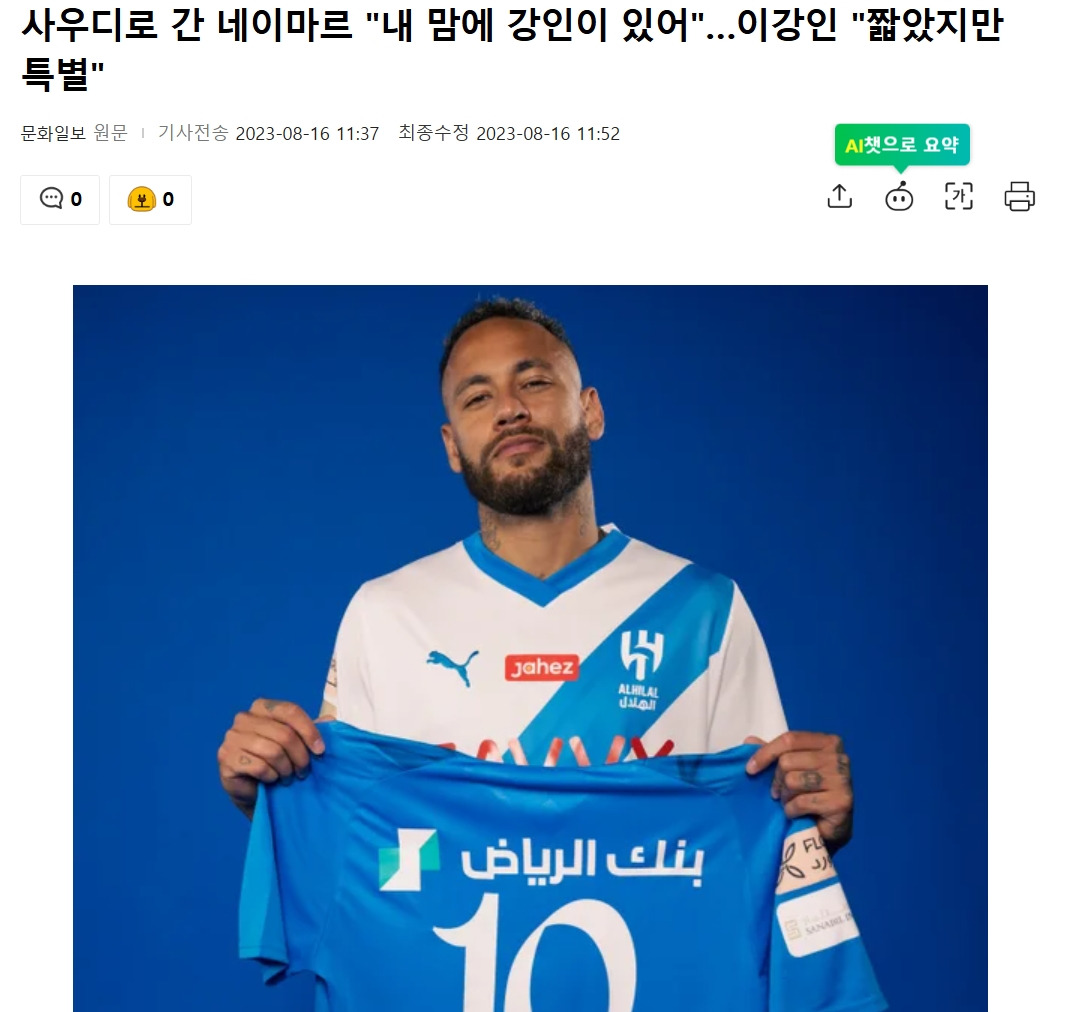Screen dimensions: 1080x1012
Task: Click the 최종수정 2023-08-16 11:52 timestamp
Action: pyautogui.click(x=509, y=133)
